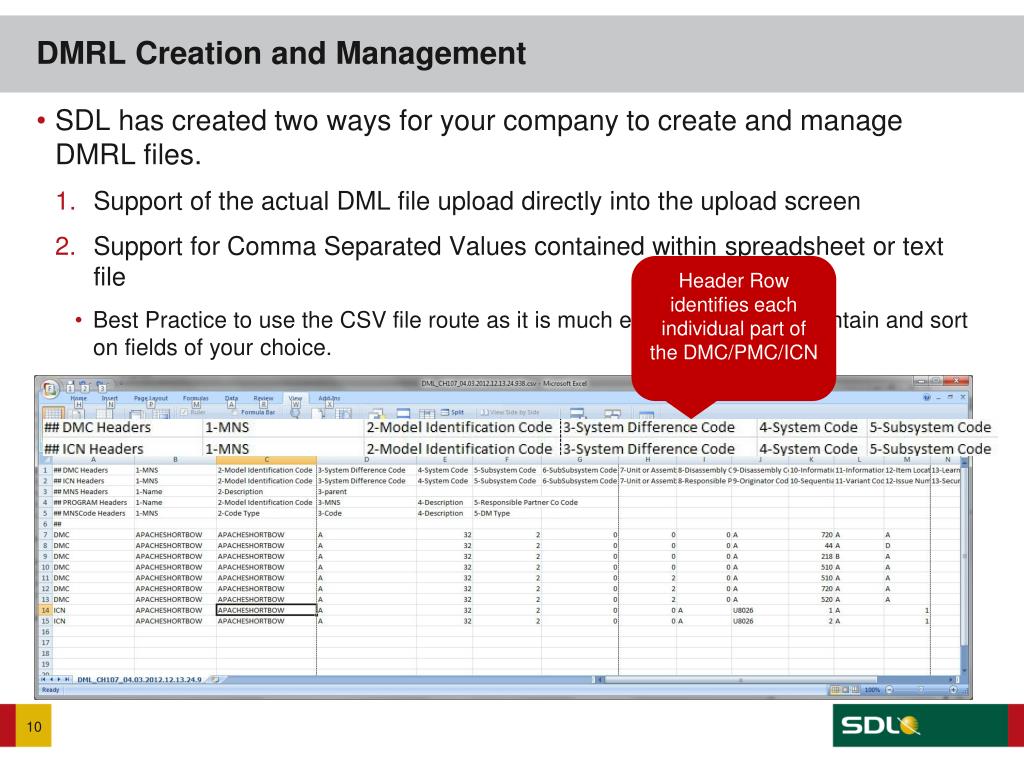Switch to Page Layout view in status bar
Viewport: 1024px width, 768px height.
click(845, 690)
